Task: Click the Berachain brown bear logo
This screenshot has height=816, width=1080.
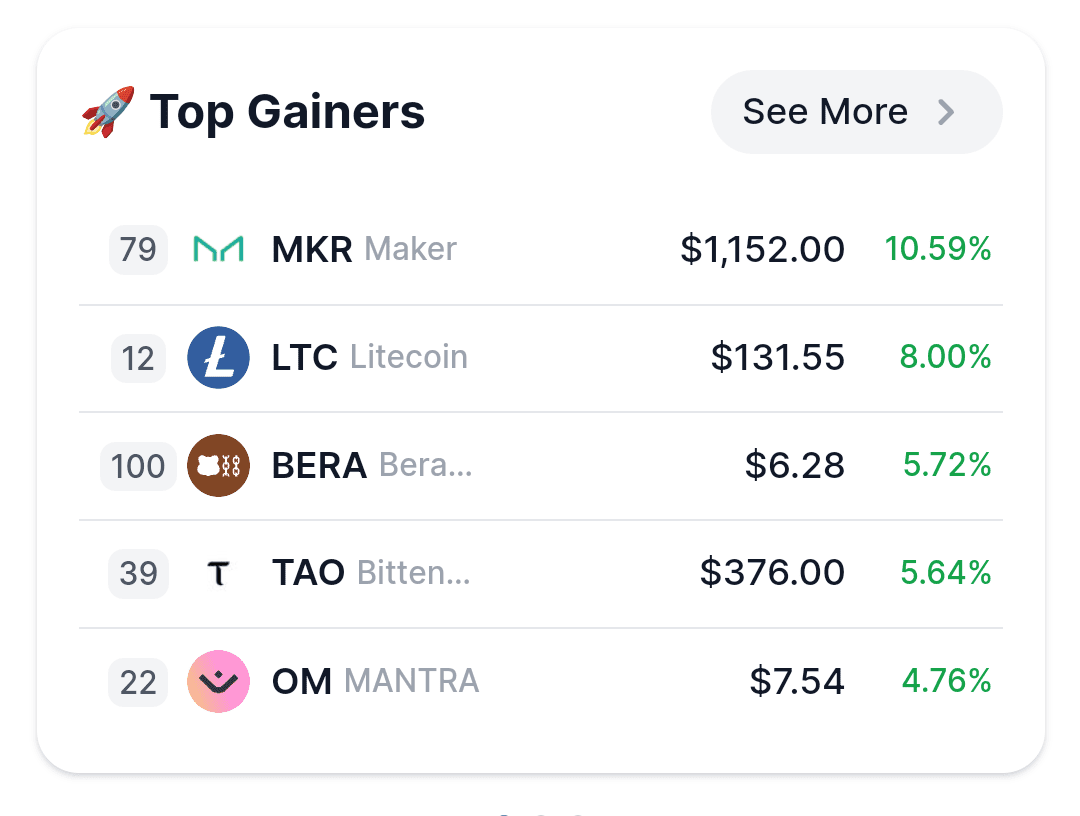Action: point(218,465)
